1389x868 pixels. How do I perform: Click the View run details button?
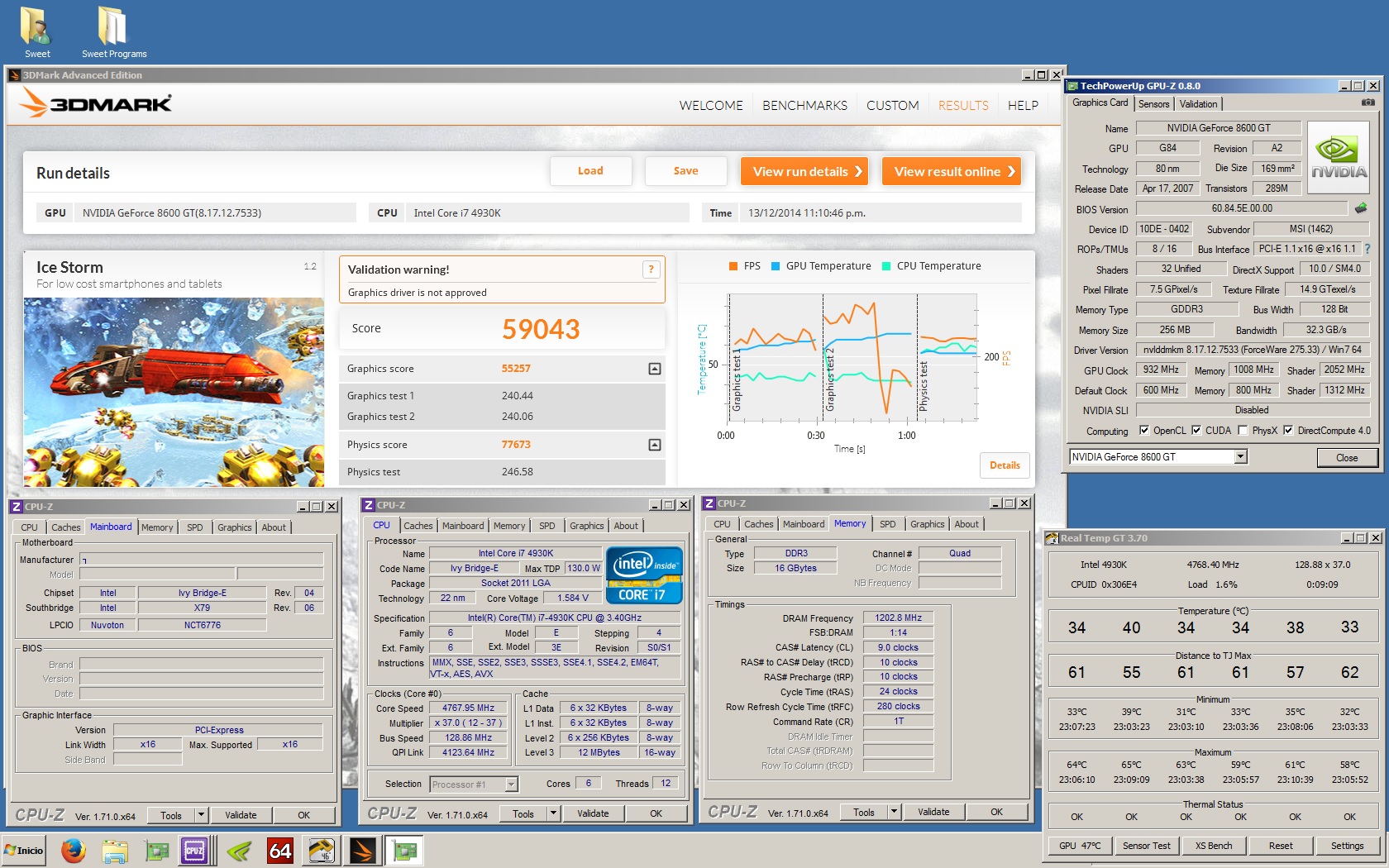(804, 171)
